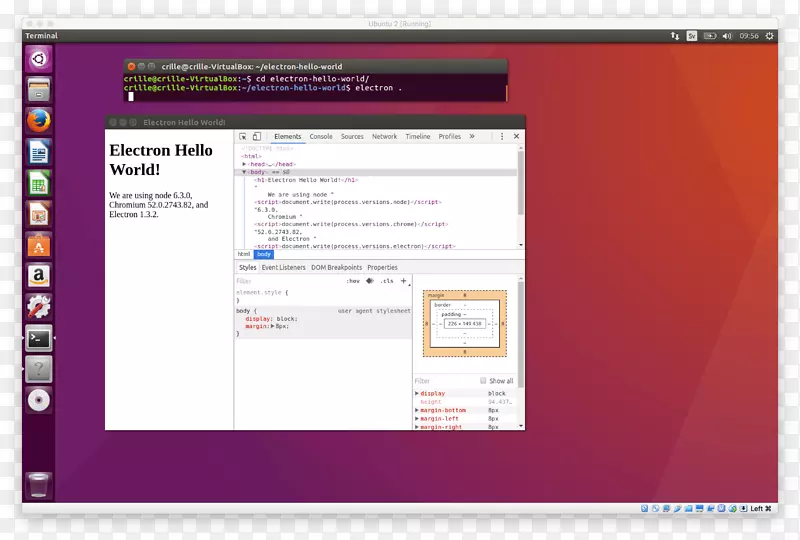Collapse the body node in DOM tree
The width and height of the screenshot is (800, 540).
click(244, 172)
